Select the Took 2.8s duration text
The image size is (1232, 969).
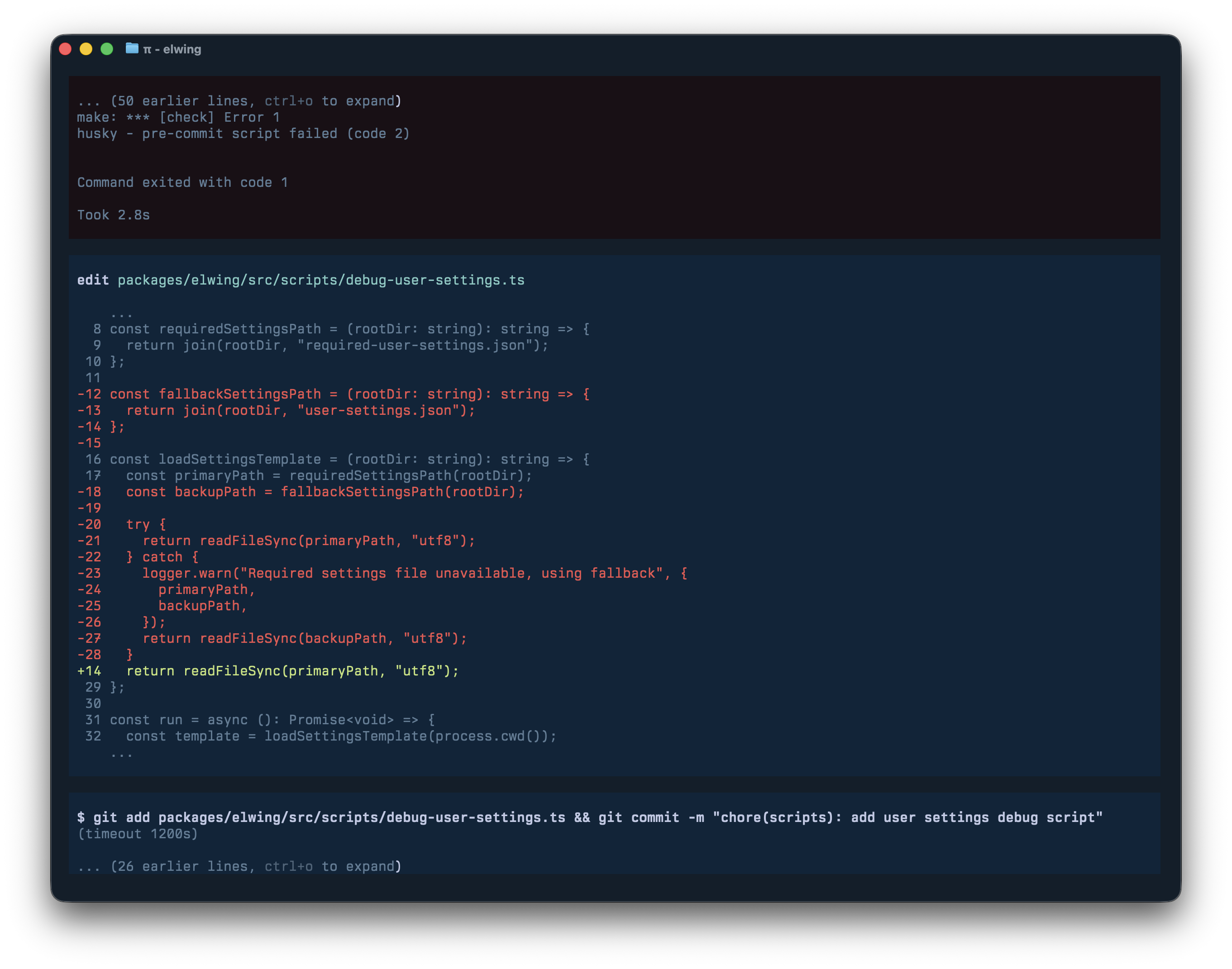click(114, 214)
